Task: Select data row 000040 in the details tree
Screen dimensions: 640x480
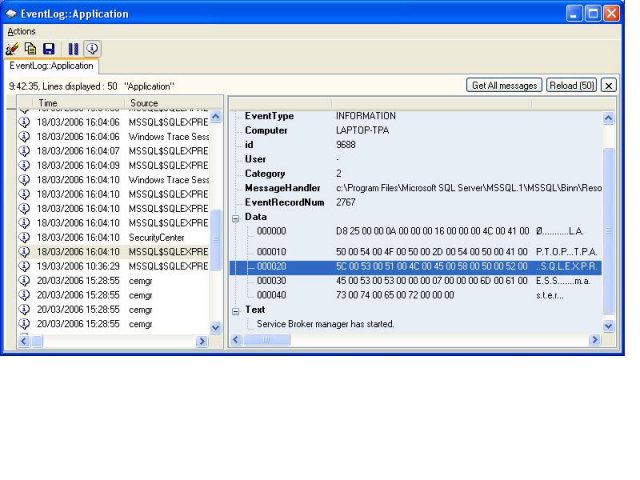Action: tap(416, 295)
